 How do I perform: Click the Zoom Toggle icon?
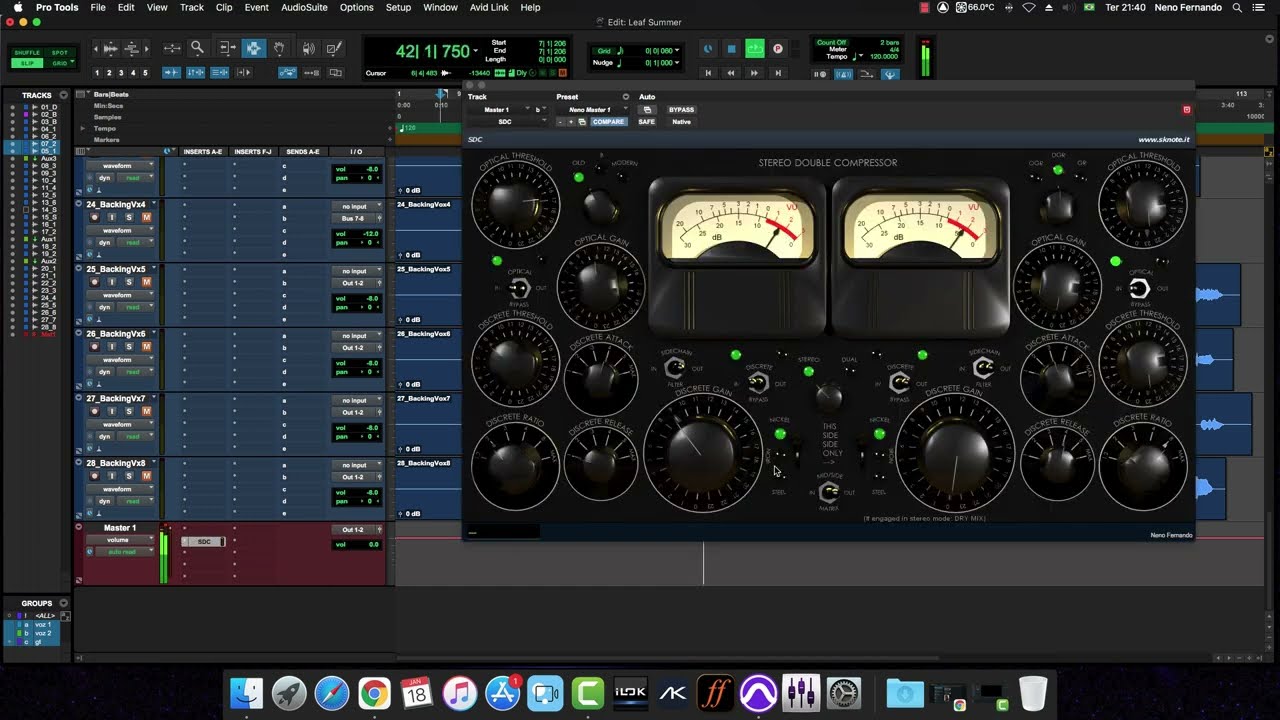pyautogui.click(x=172, y=48)
